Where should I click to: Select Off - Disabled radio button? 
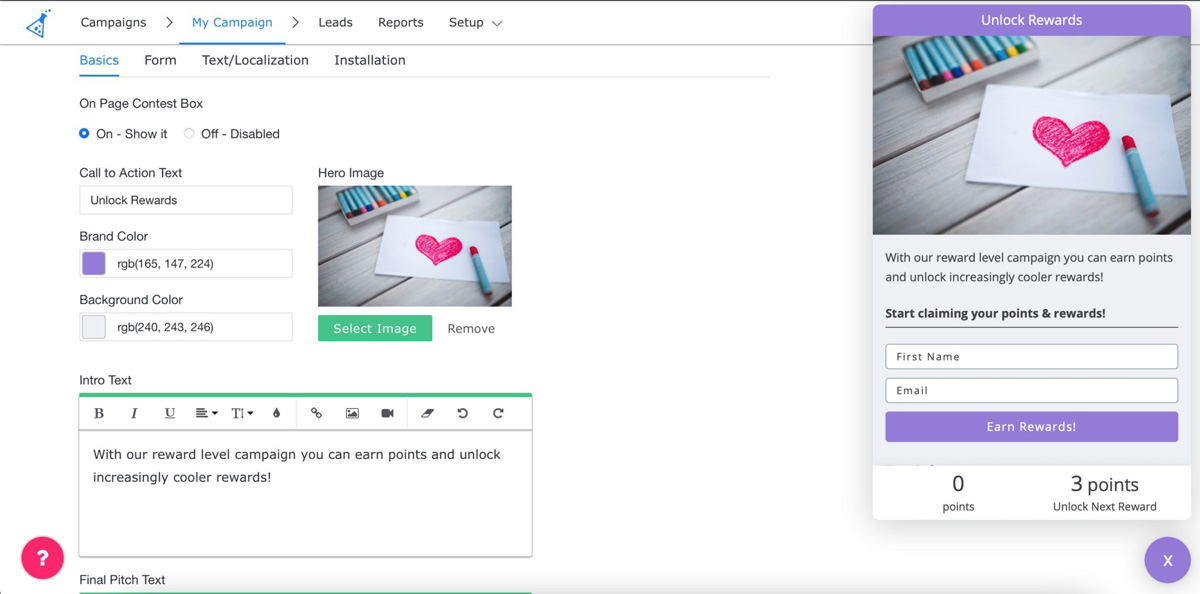point(189,133)
